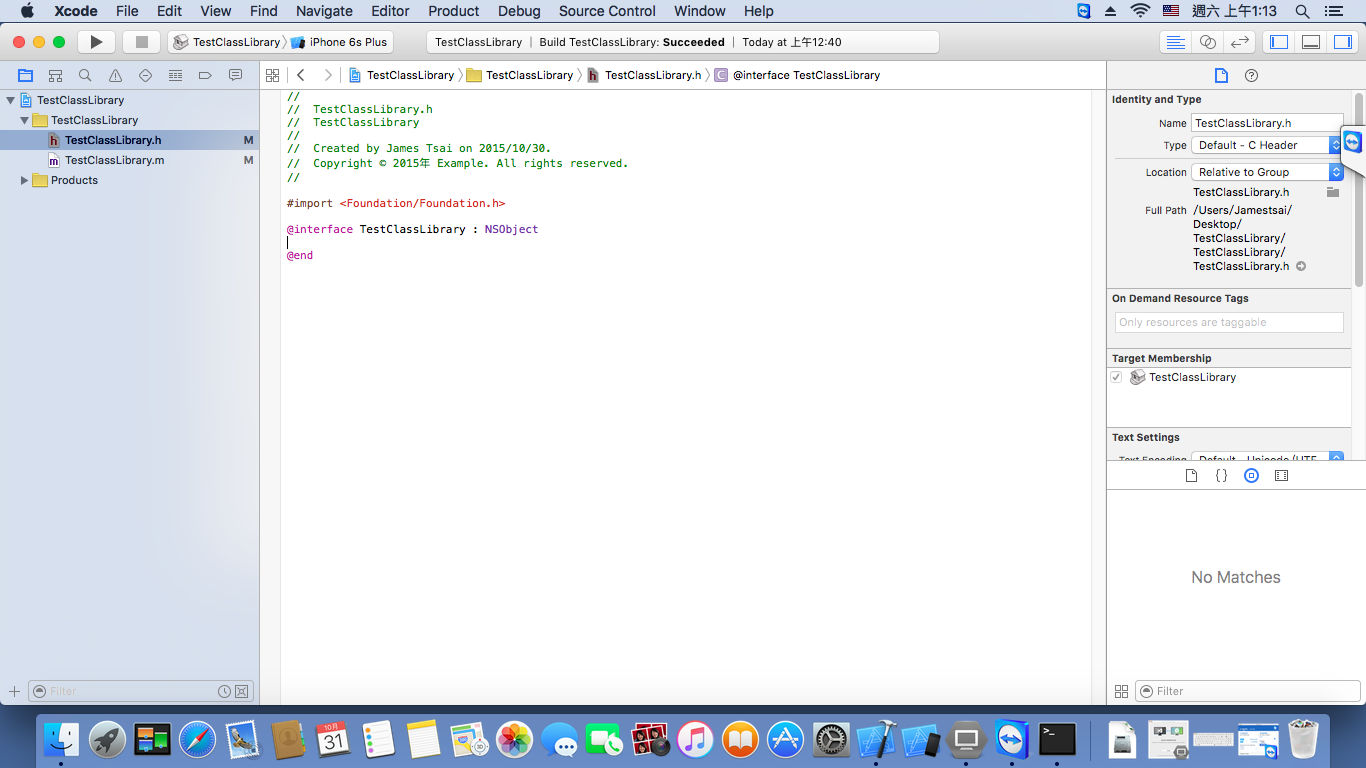
Task: Open Safari from the Dock
Action: (198, 740)
